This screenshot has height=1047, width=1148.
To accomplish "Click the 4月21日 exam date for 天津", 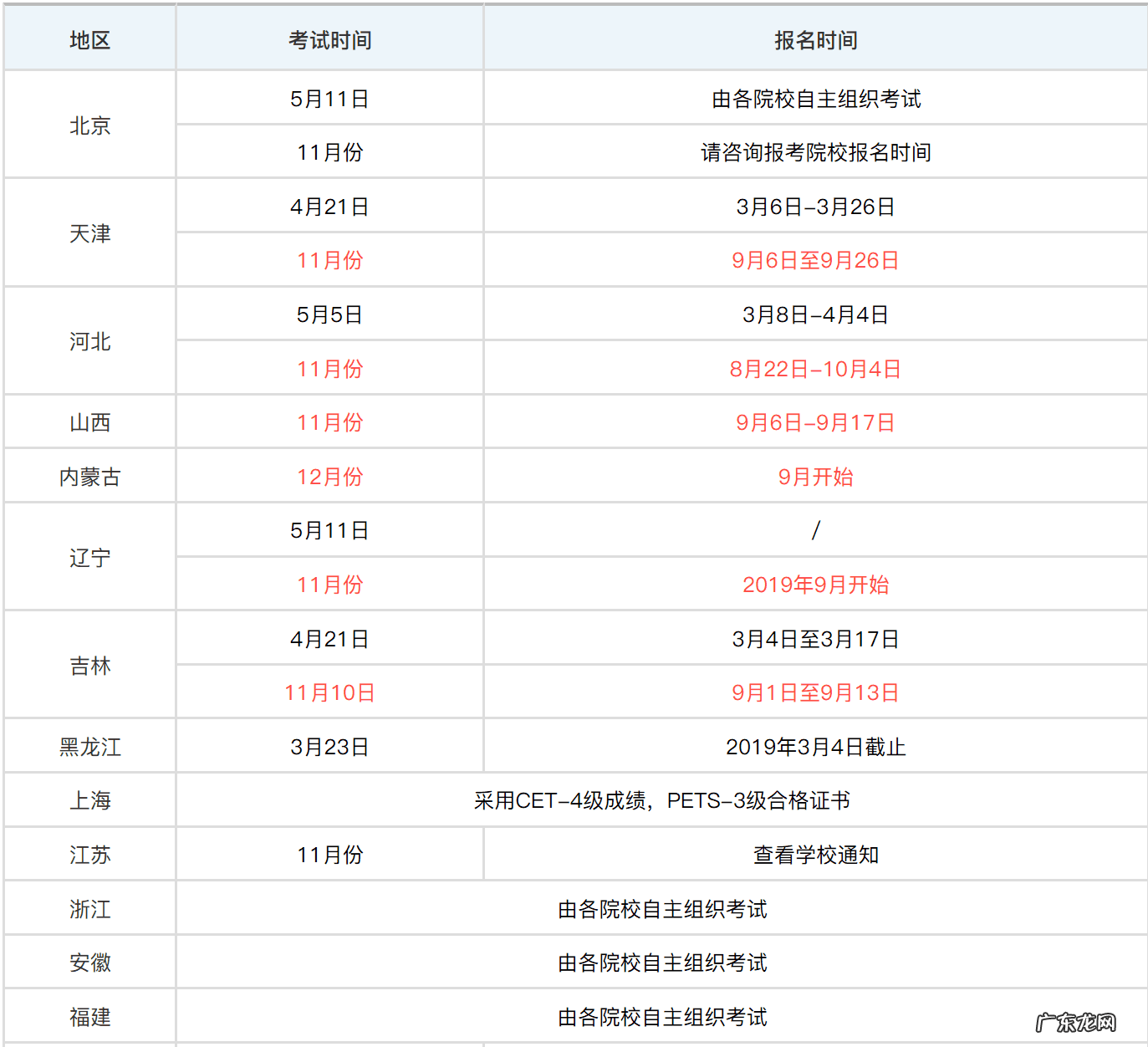I will point(329,207).
